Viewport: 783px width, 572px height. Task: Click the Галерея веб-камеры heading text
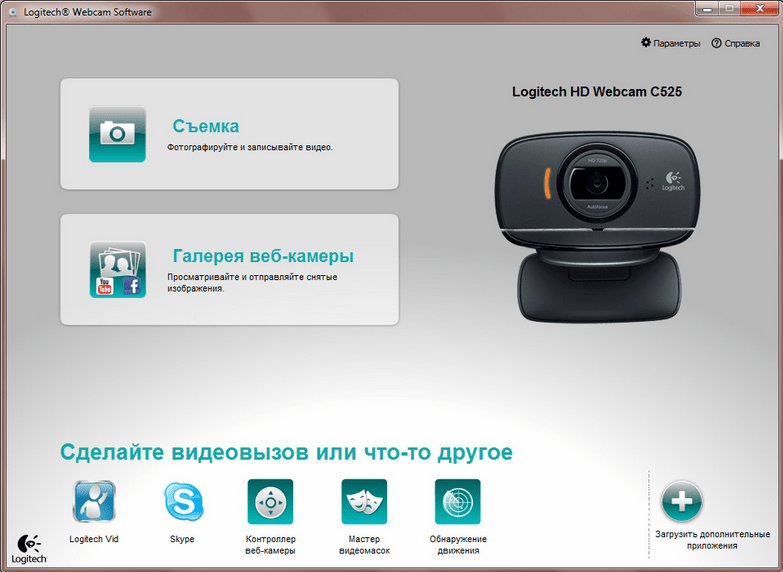[x=263, y=256]
